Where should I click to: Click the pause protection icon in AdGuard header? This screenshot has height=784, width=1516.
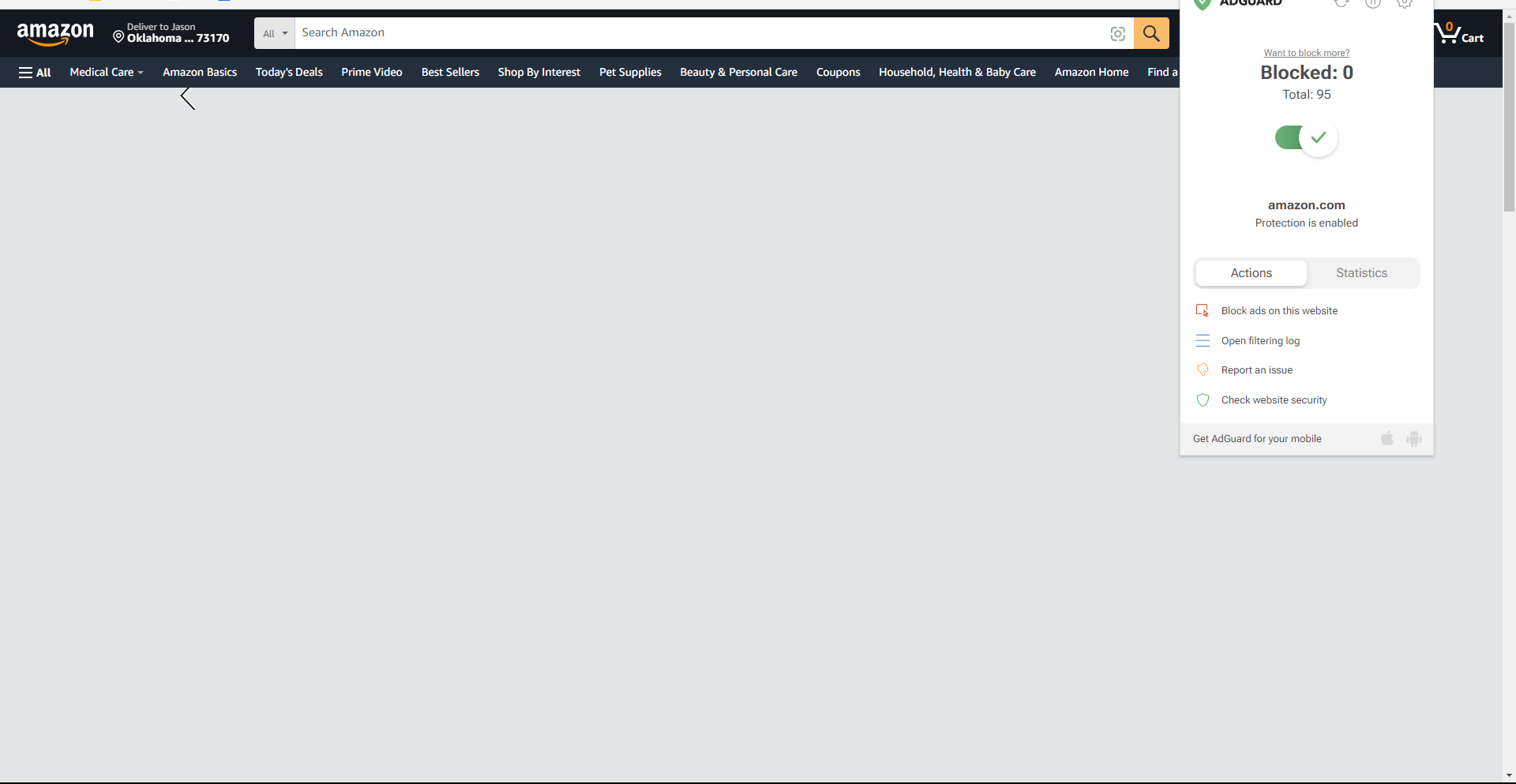pos(1373,3)
